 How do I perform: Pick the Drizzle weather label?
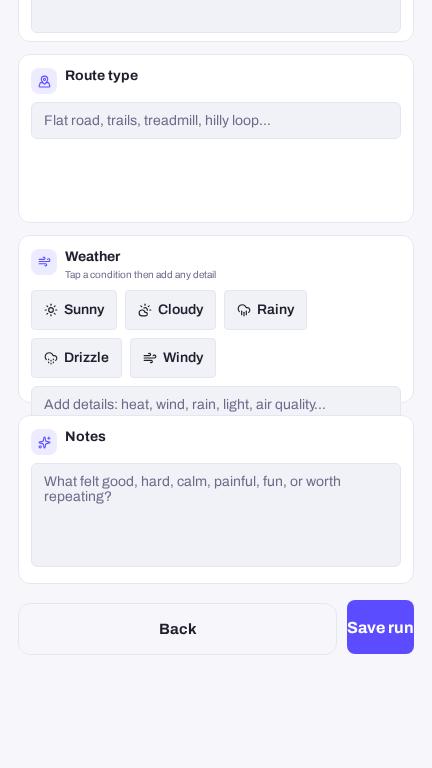(86, 358)
